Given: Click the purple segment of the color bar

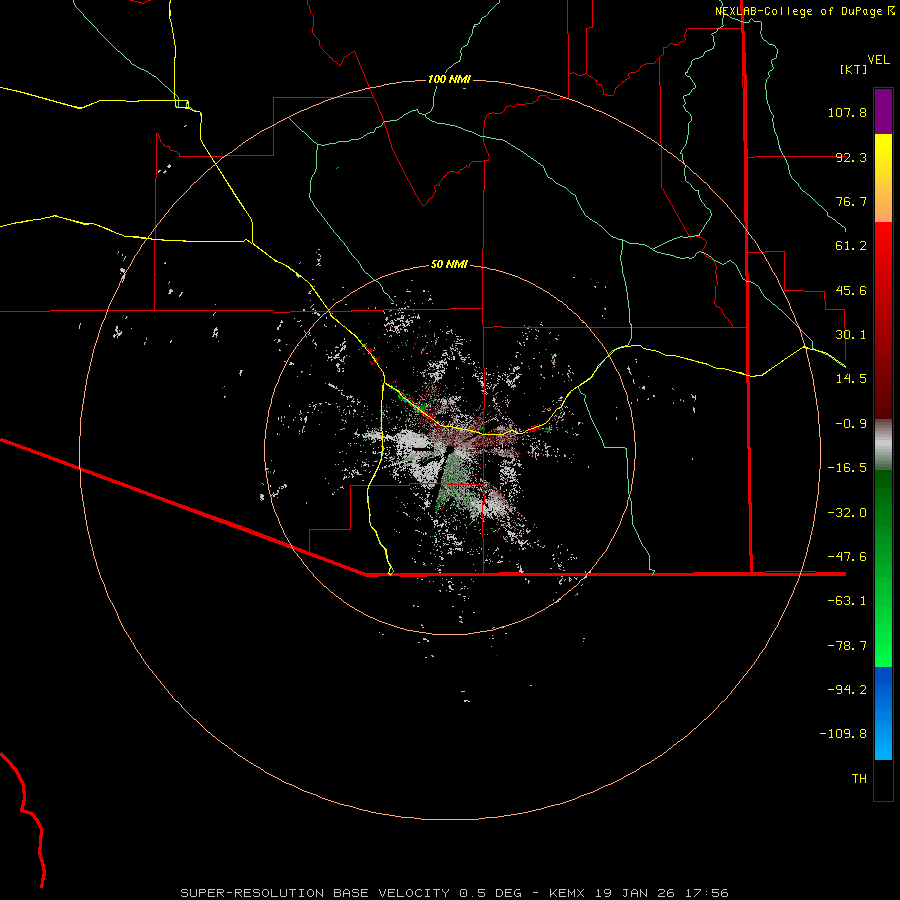Looking at the screenshot, I should 883,112.
